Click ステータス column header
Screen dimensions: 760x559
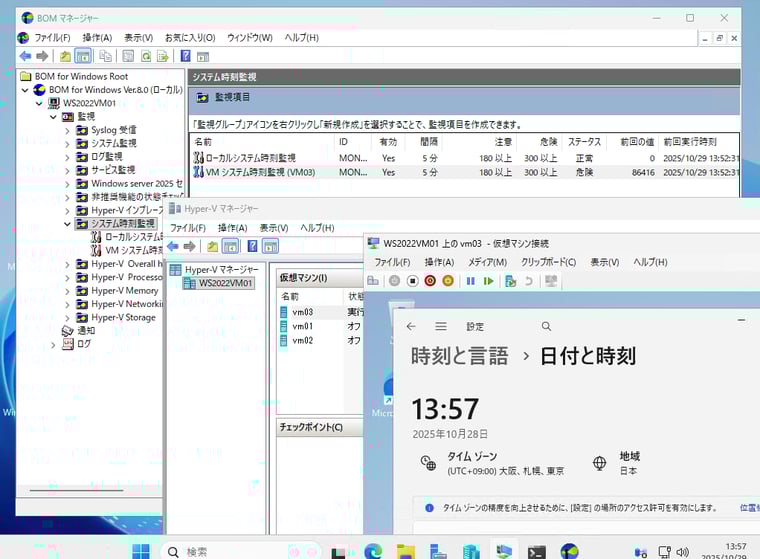584,142
